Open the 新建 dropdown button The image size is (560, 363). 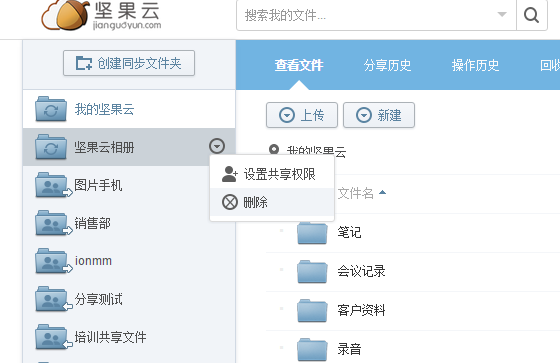pyautogui.click(x=379, y=115)
